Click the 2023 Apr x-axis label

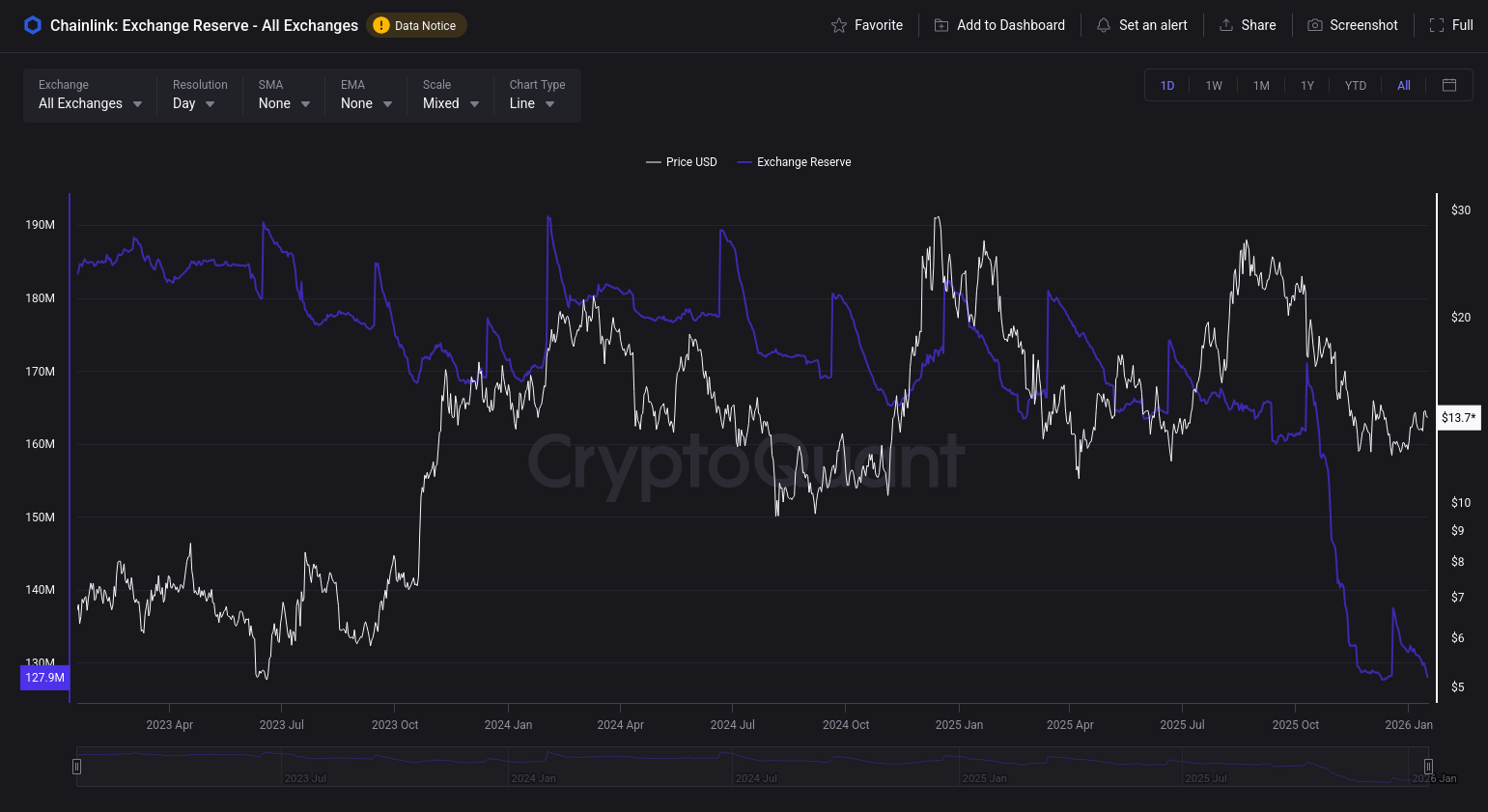point(170,725)
